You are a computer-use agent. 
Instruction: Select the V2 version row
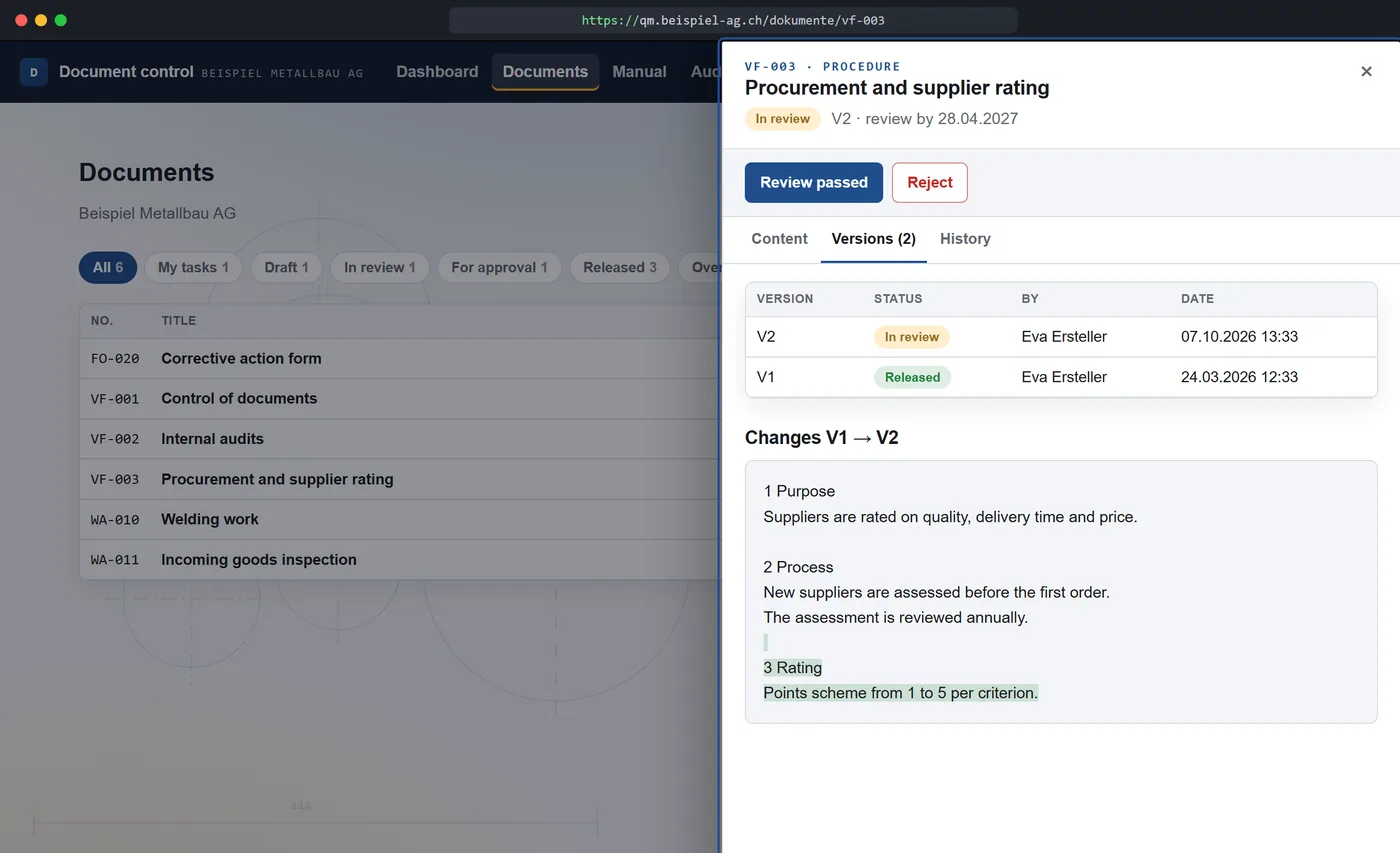[x=1061, y=337]
